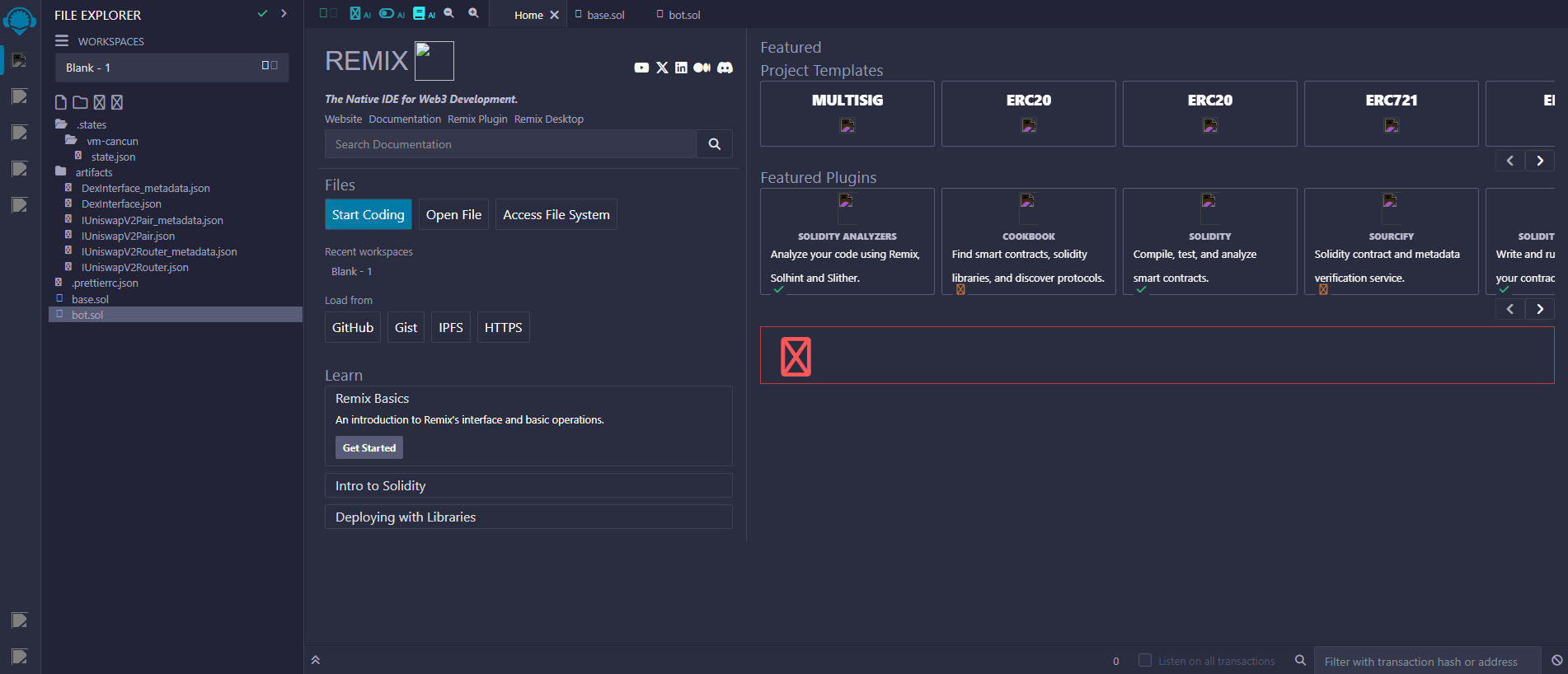Zoom in the editor font
The width and height of the screenshot is (1568, 674).
[x=474, y=13]
